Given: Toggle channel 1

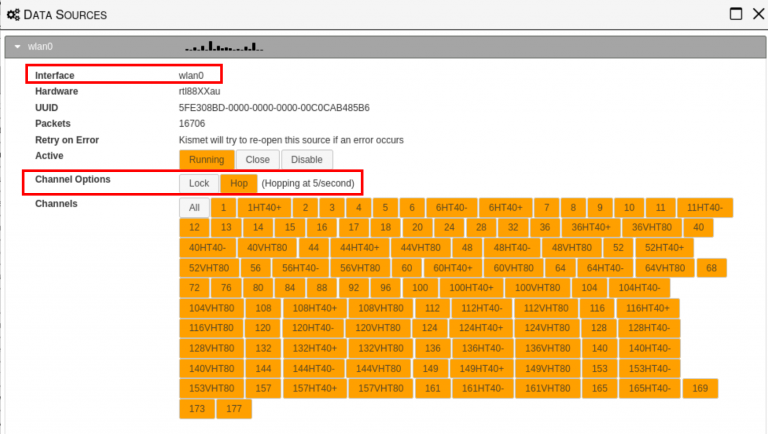Looking at the screenshot, I should (x=222, y=207).
